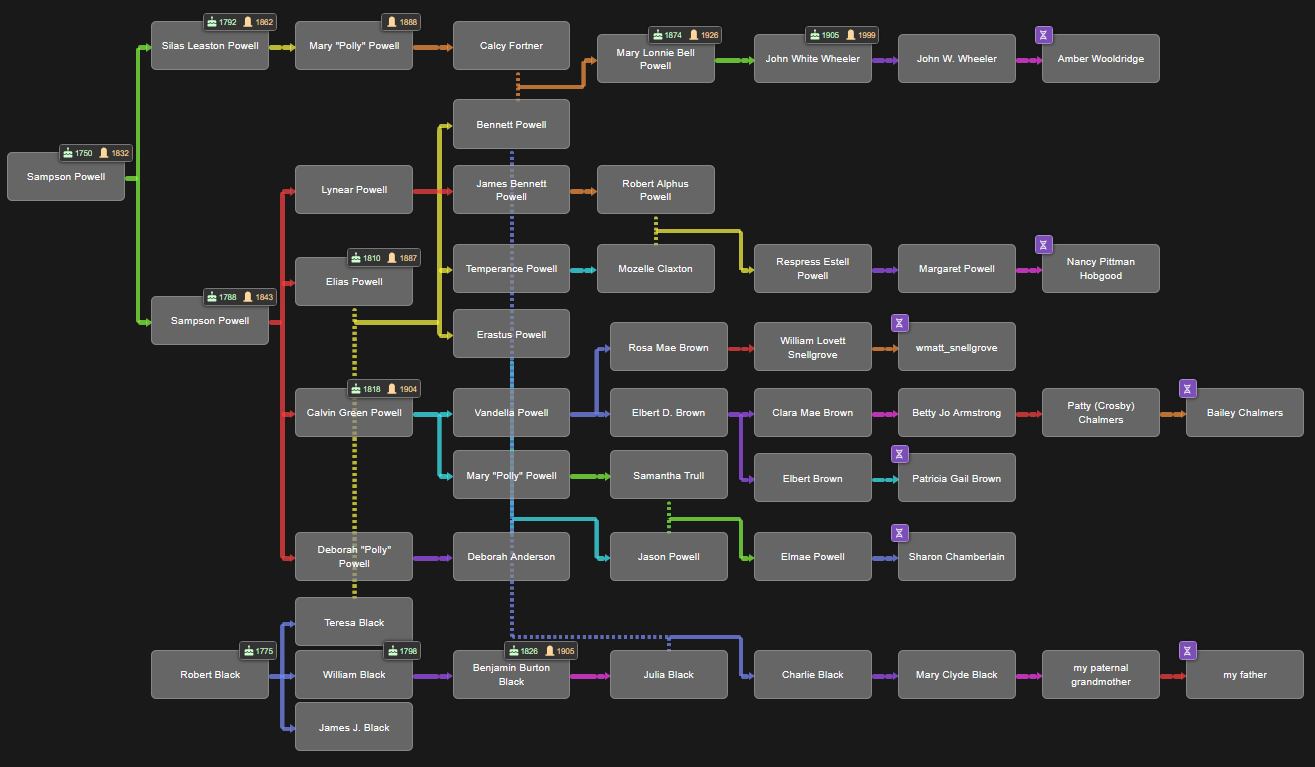Select the Respress Estell Powell box
Viewport: 1315px width, 767px height.
pos(812,269)
